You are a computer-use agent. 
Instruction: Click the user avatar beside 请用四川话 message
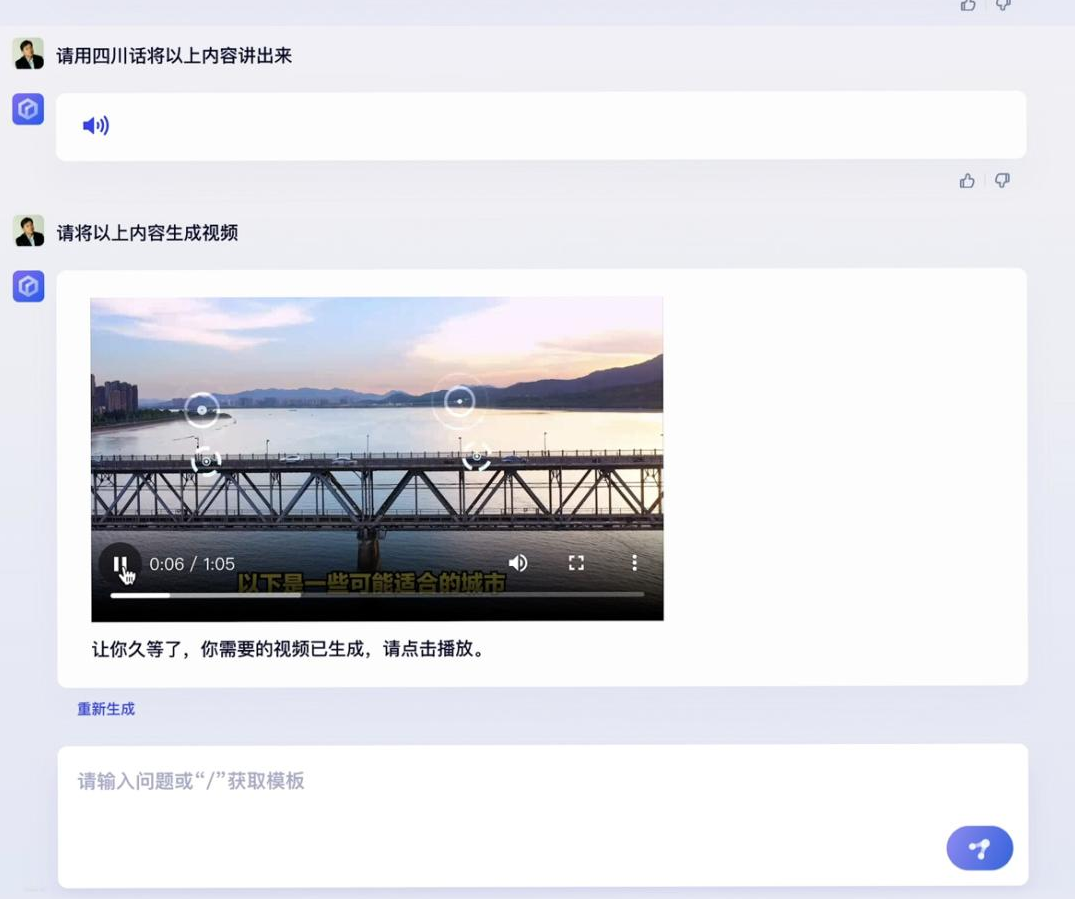[x=28, y=54]
